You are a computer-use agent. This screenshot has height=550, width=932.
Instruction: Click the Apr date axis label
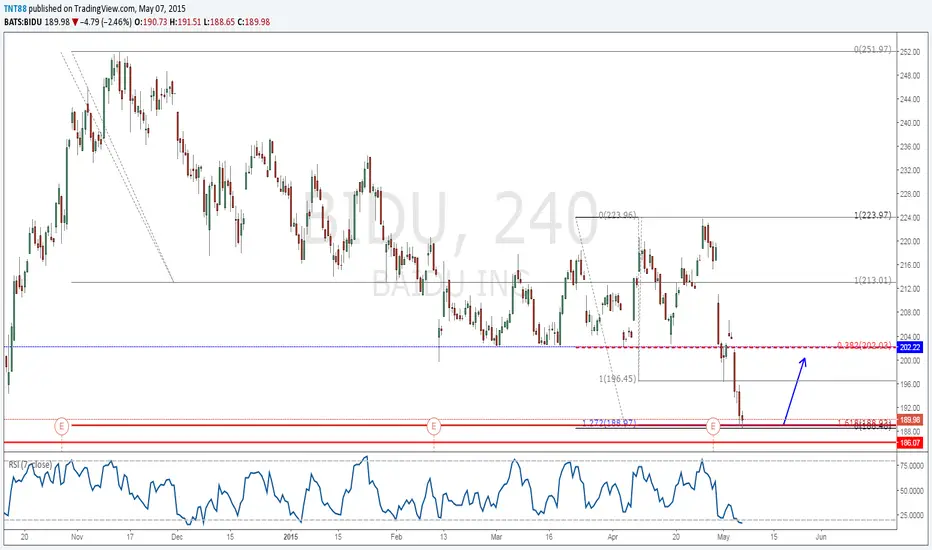click(x=613, y=537)
